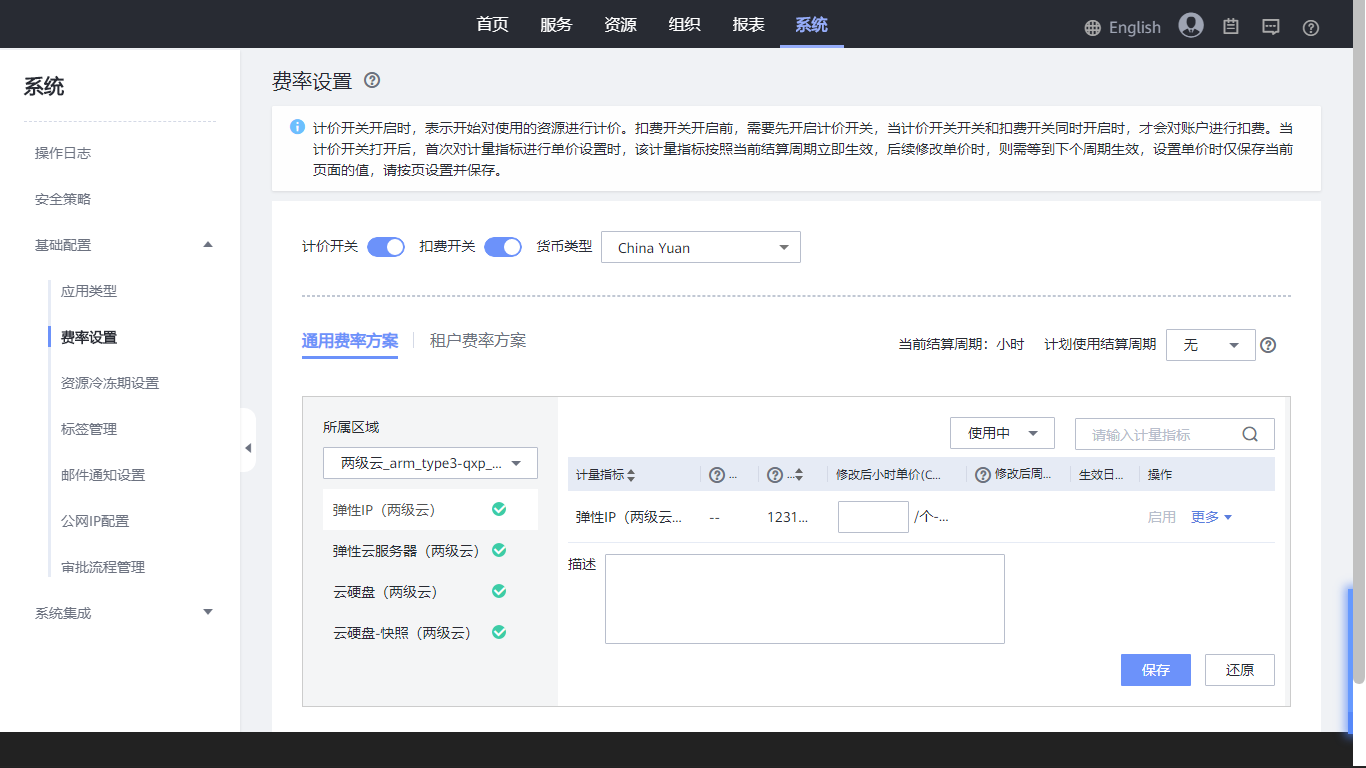
Task: Click the help icon beside 费率设置 title
Action: coord(372,81)
